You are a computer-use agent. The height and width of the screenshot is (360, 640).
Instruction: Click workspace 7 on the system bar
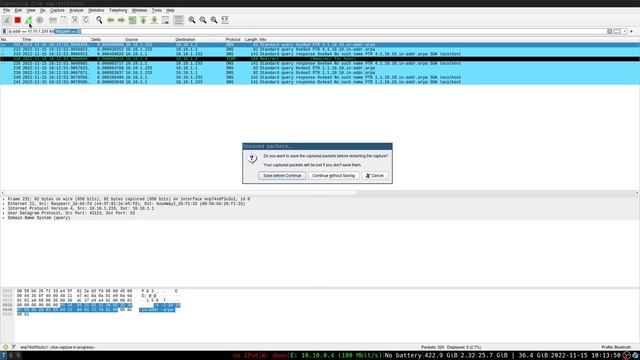(x=4, y=356)
